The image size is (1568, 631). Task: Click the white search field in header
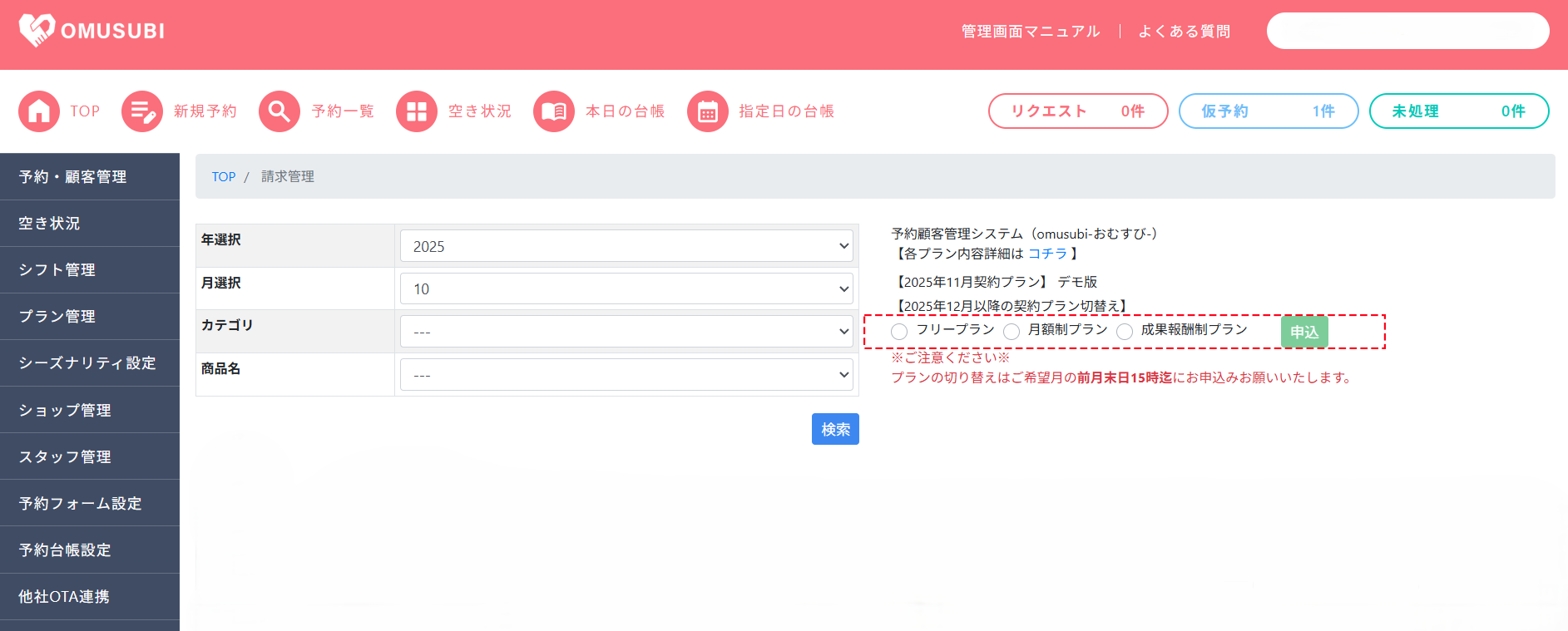[1407, 31]
